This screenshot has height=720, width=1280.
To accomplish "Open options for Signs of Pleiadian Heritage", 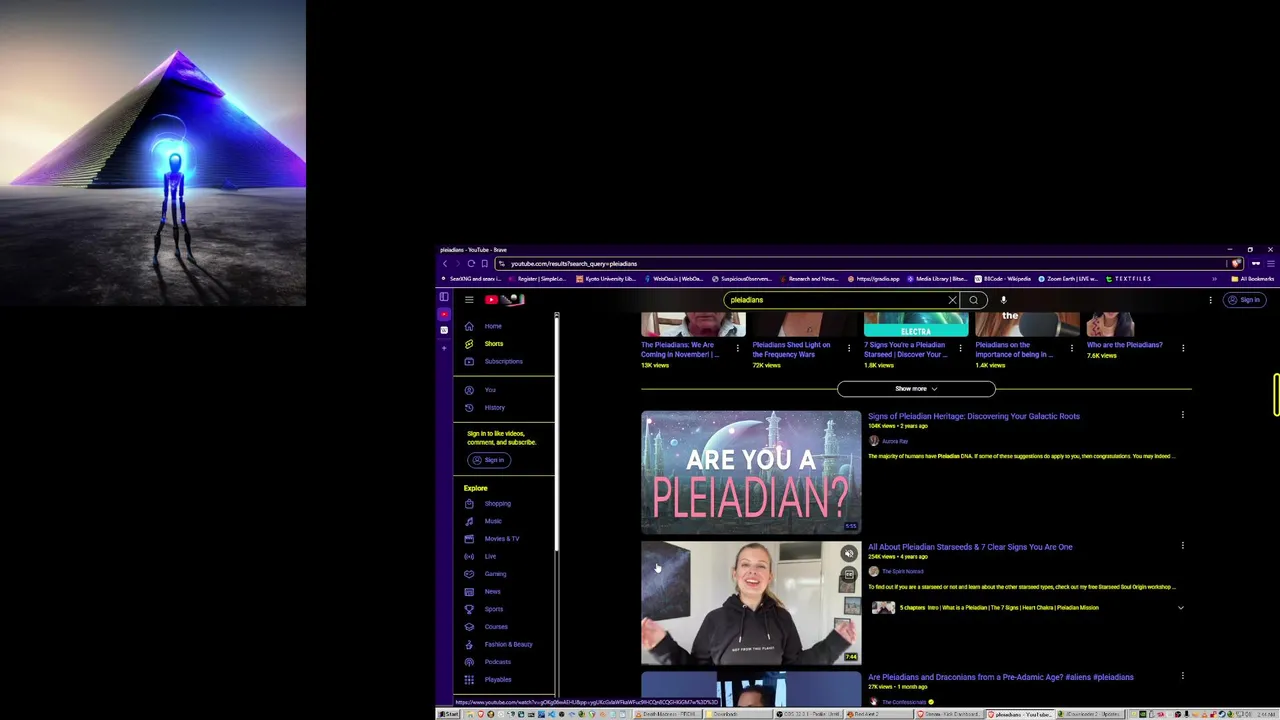I will point(1182,415).
